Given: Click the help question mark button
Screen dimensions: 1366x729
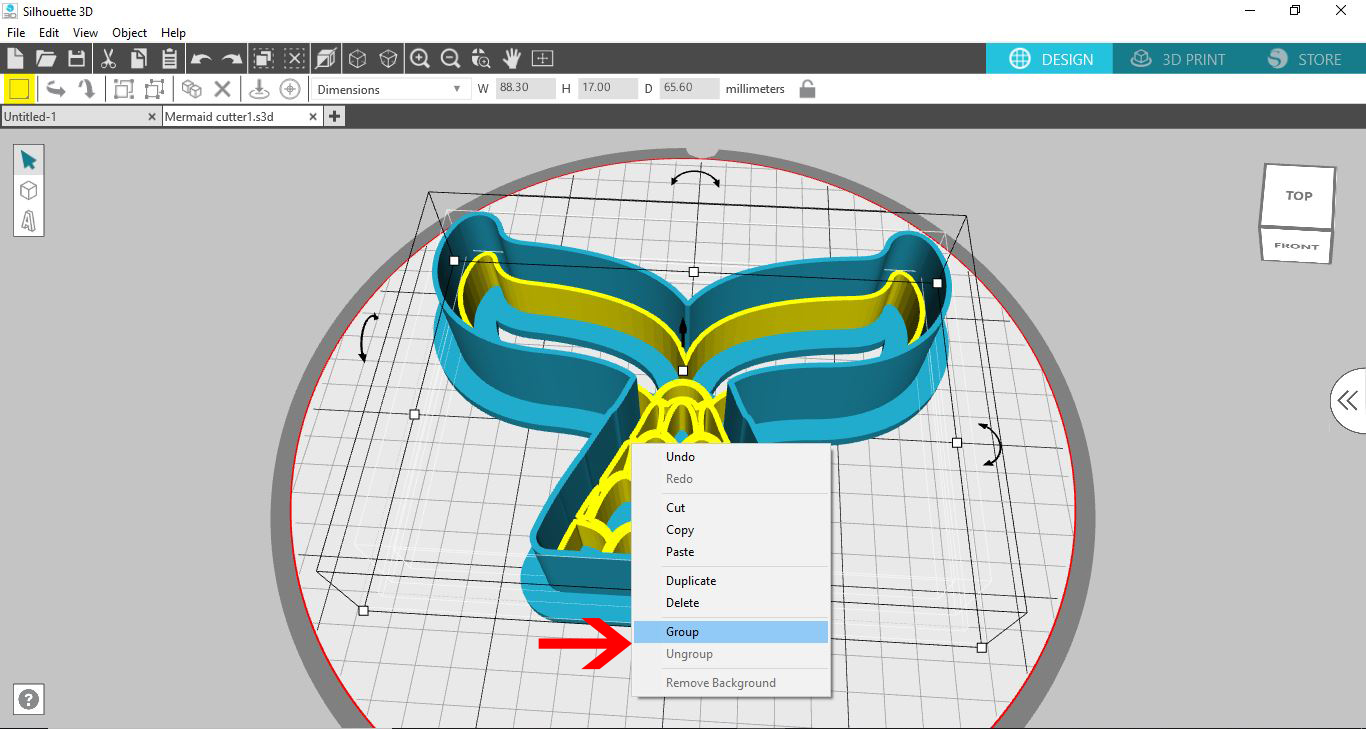Looking at the screenshot, I should (x=29, y=700).
